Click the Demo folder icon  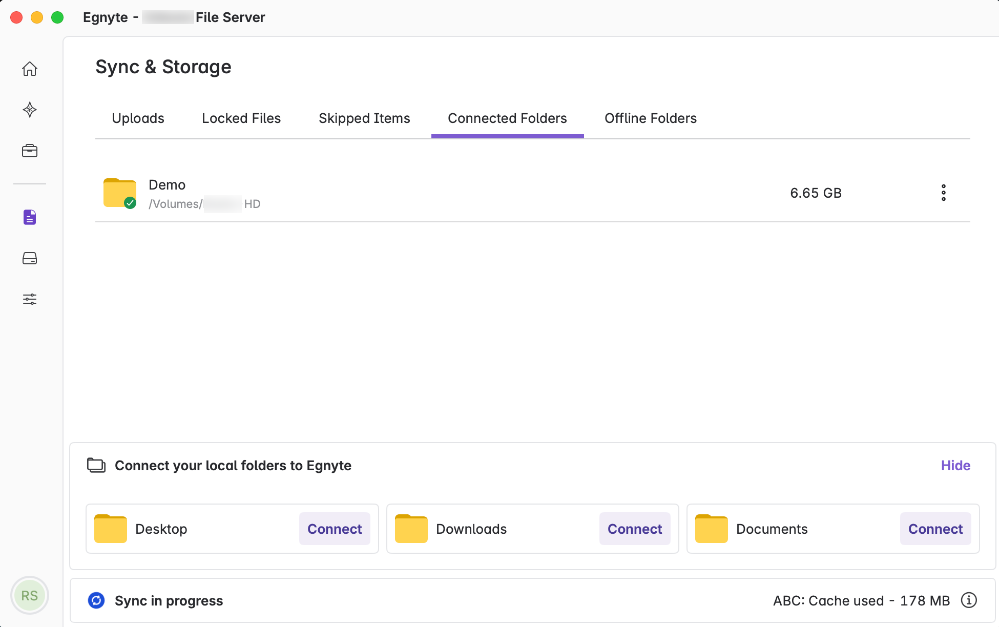(120, 193)
